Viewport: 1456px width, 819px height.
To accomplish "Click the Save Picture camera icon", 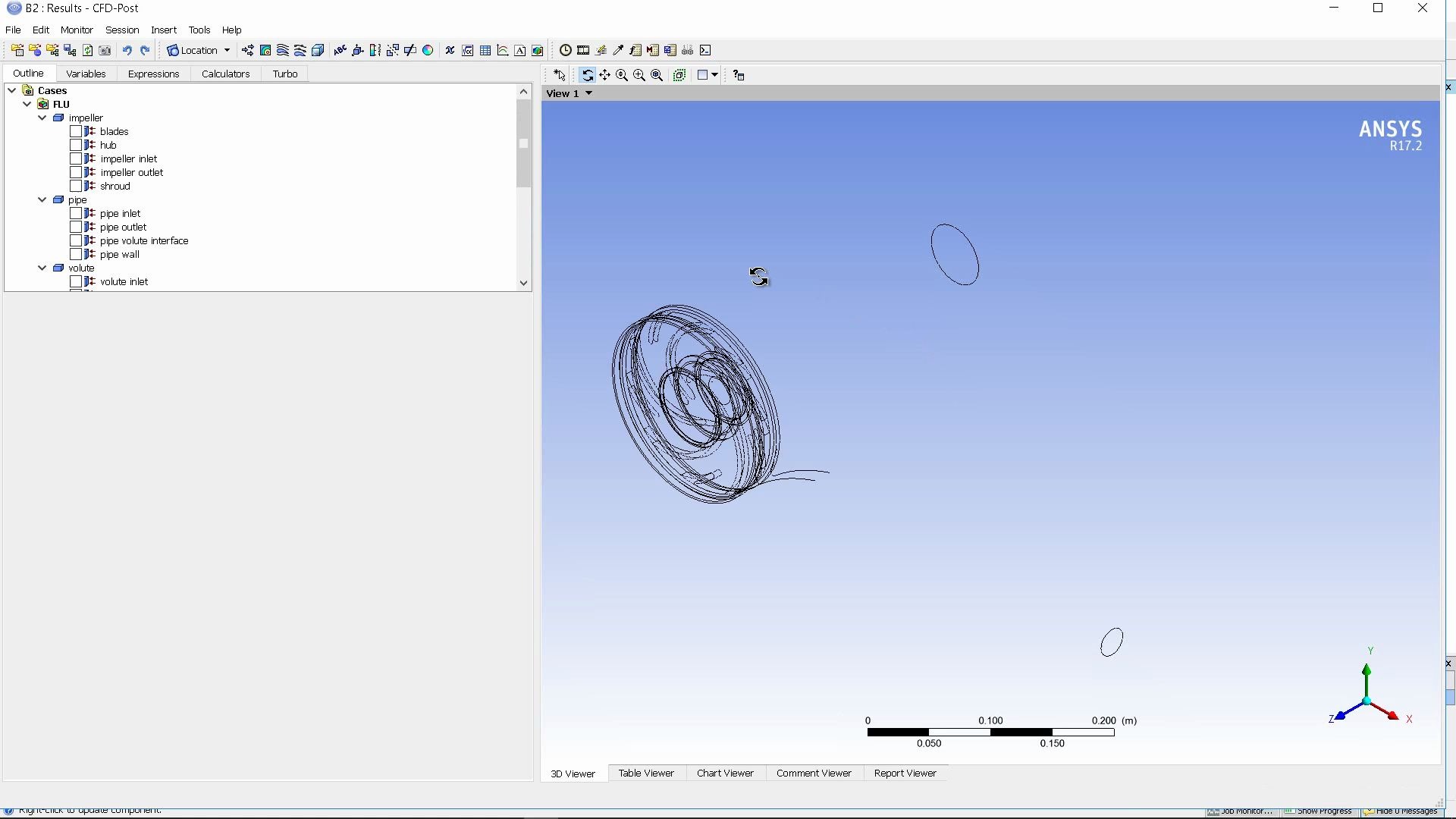I will [105, 51].
